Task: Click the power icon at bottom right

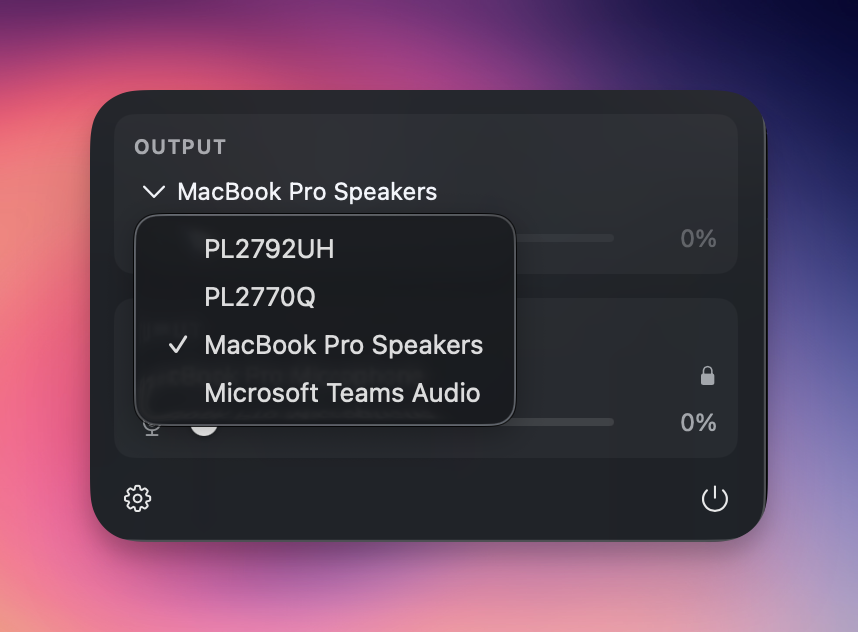Action: coord(717,497)
